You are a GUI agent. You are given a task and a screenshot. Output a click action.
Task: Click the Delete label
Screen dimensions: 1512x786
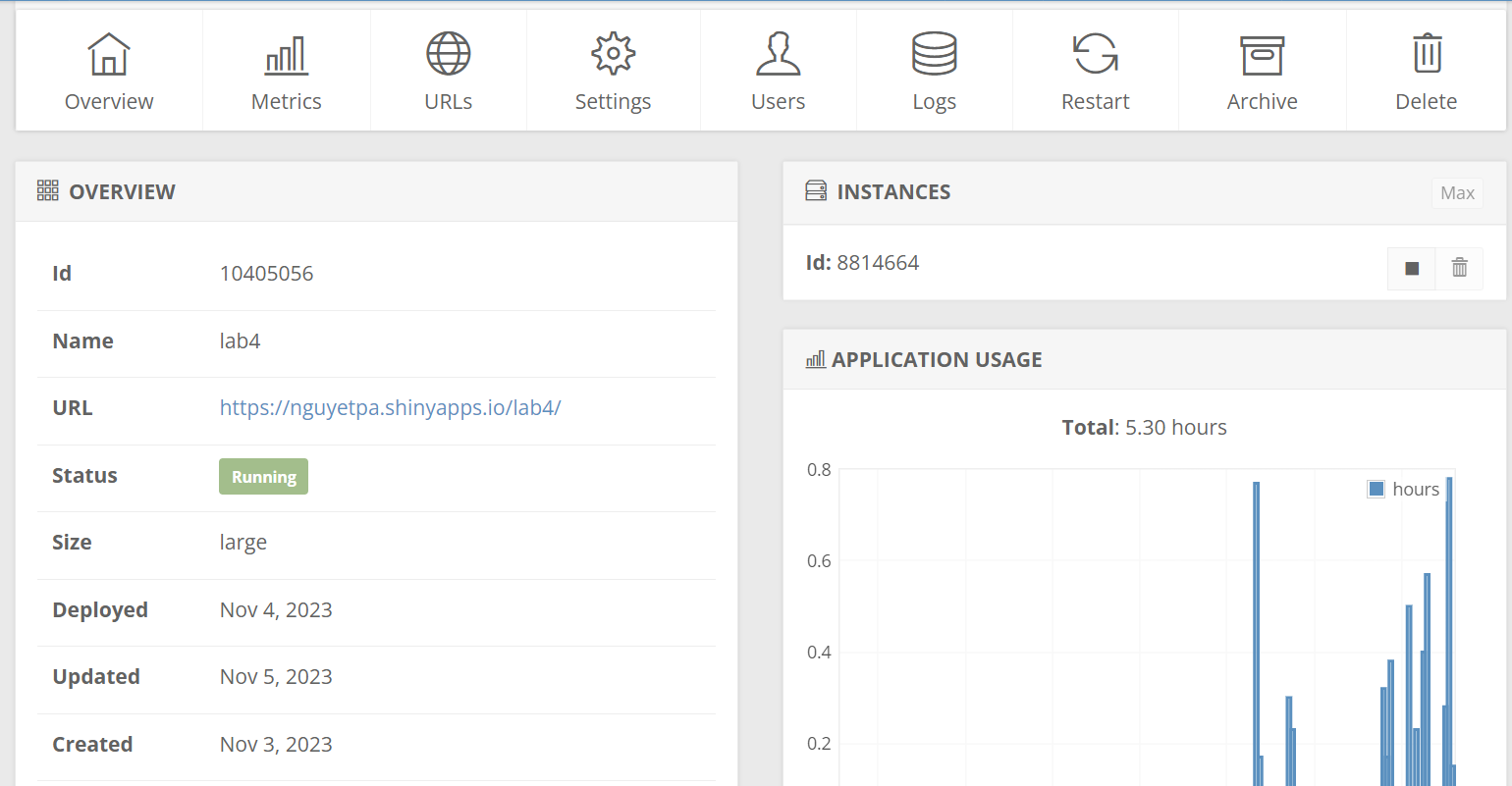pyautogui.click(x=1427, y=102)
